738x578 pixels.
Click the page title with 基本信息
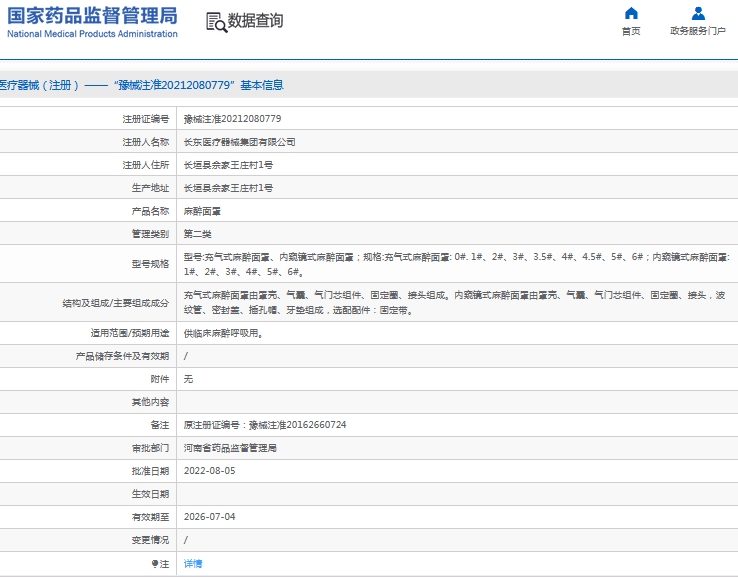click(x=140, y=85)
